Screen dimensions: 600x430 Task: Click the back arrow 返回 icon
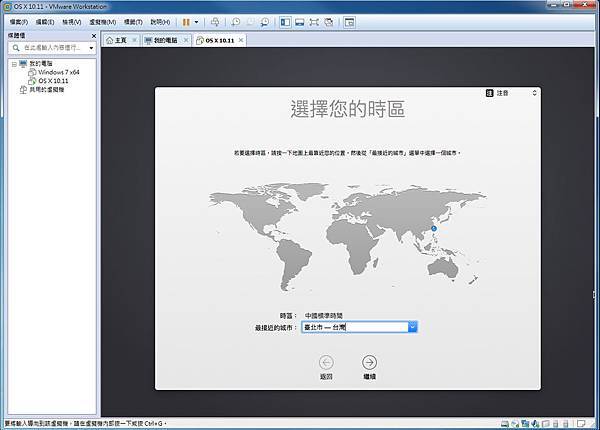(x=326, y=362)
